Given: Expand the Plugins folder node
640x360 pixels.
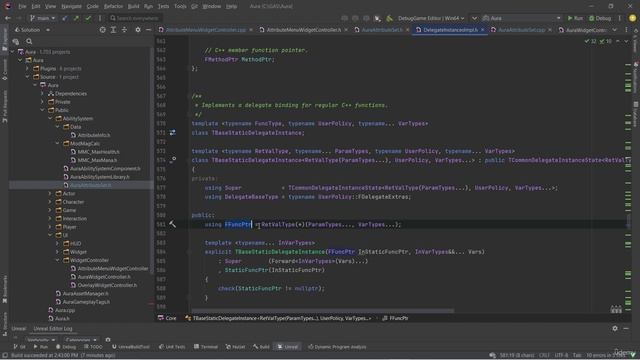Looking at the screenshot, I should (27, 69).
